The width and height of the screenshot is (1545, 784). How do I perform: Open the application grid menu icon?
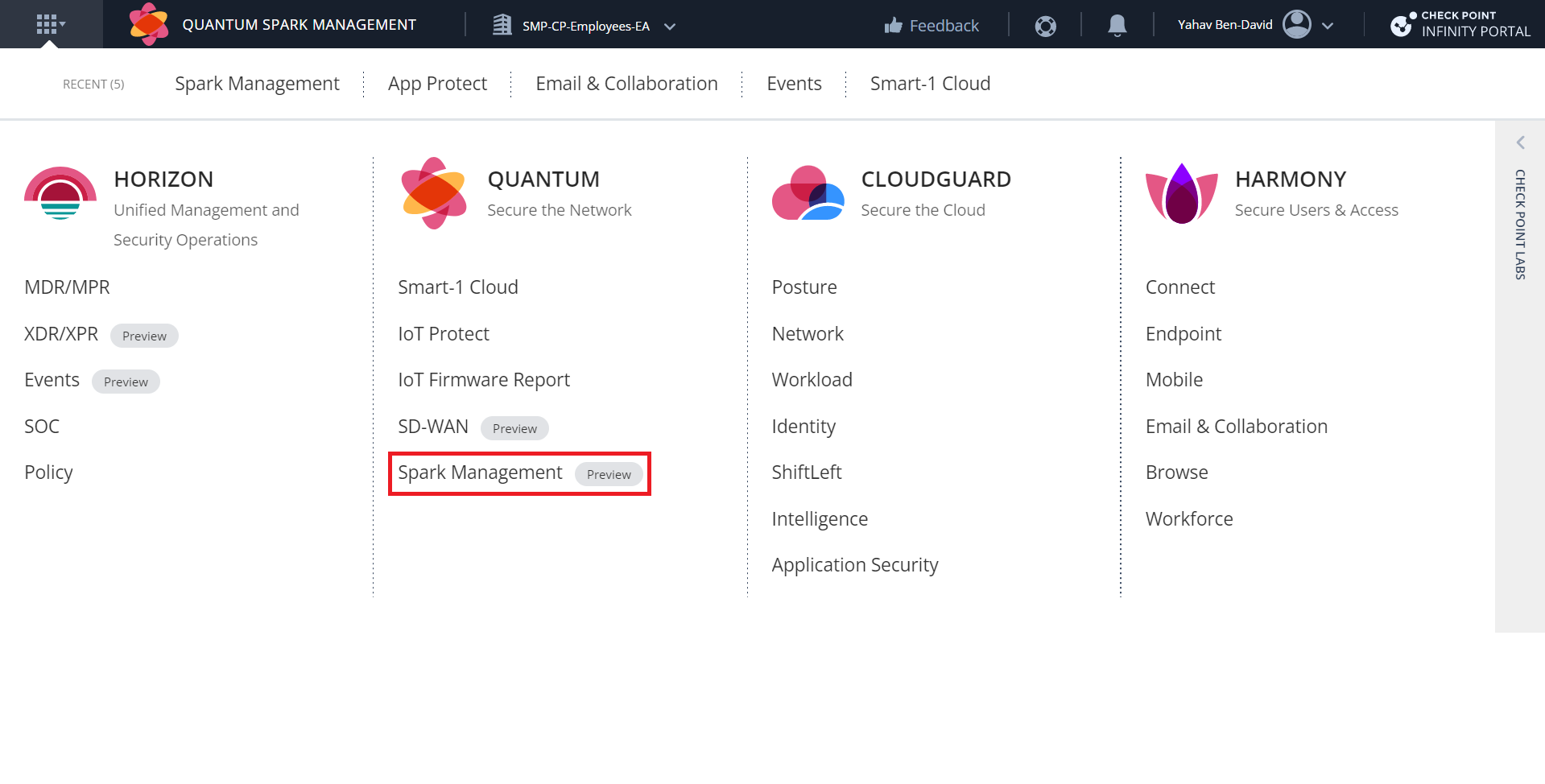coord(51,24)
